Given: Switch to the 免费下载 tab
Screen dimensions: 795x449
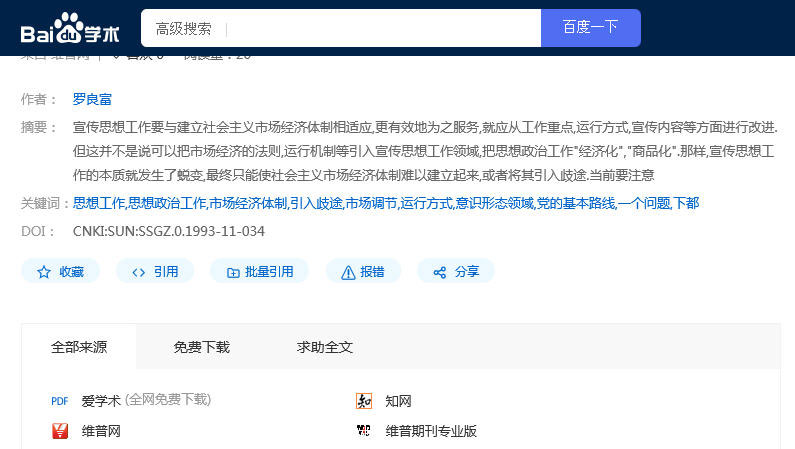Looking at the screenshot, I should (201, 347).
